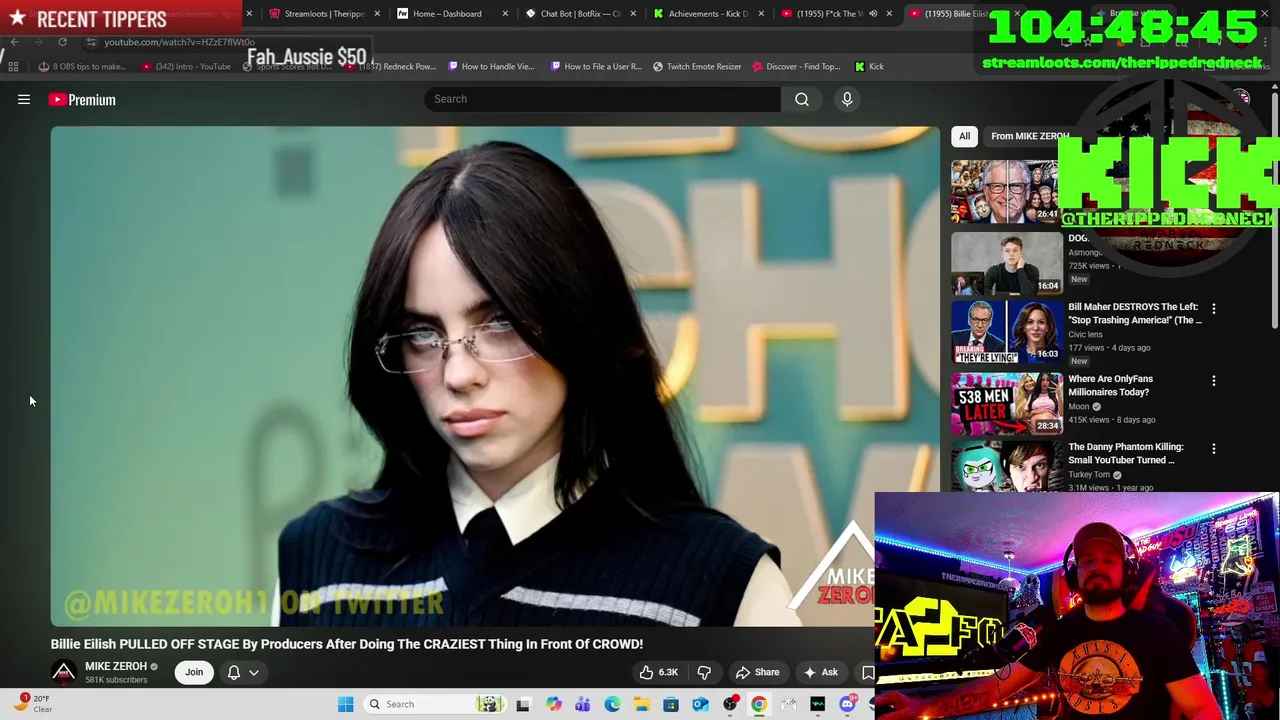1280x720 pixels.
Task: Expand the notification options chevron beside bell
Action: (254, 672)
